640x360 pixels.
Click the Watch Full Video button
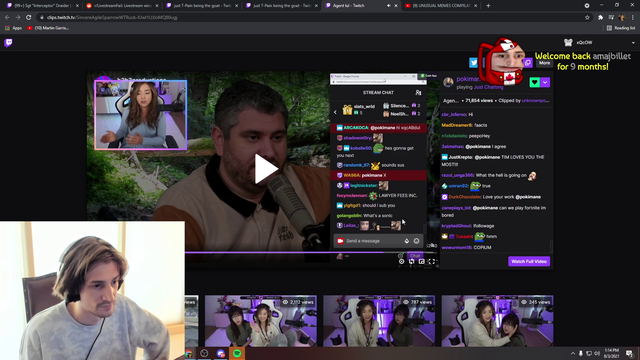529,261
